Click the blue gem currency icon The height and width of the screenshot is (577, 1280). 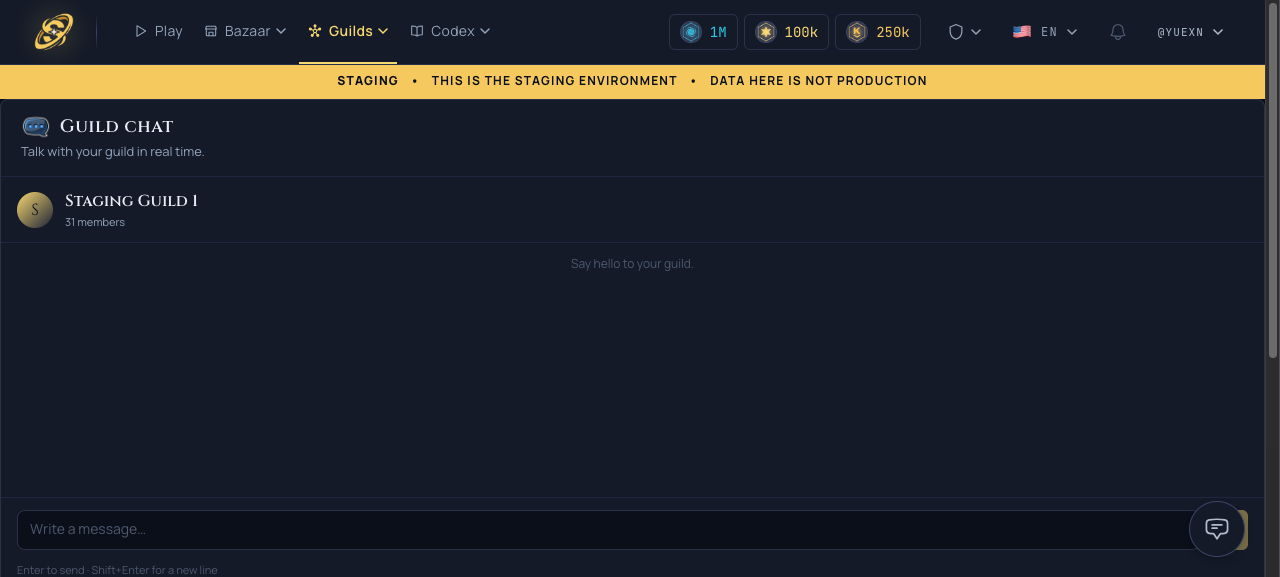pos(691,32)
